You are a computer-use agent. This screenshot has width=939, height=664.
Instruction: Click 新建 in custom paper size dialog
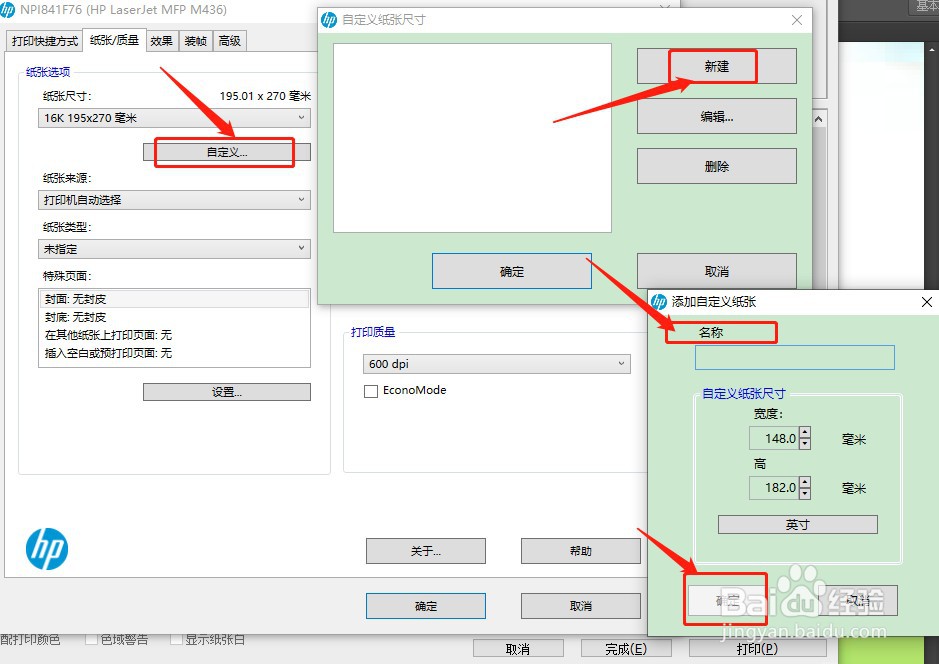click(717, 66)
